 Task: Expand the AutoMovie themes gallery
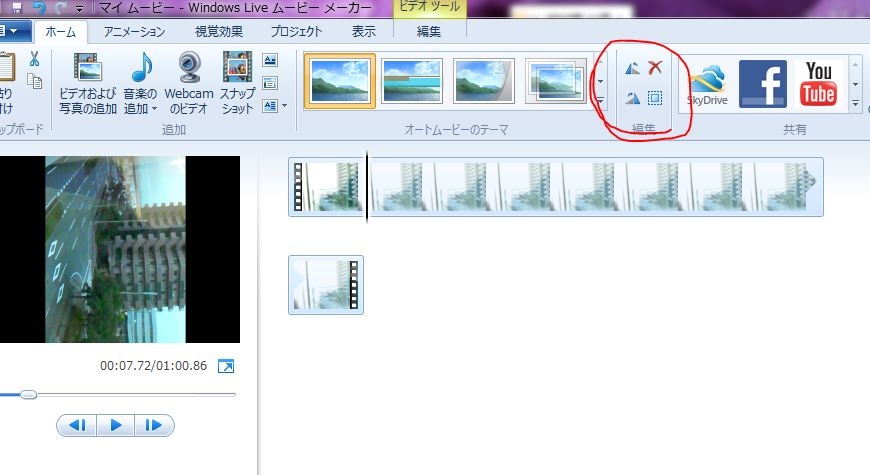coord(600,100)
